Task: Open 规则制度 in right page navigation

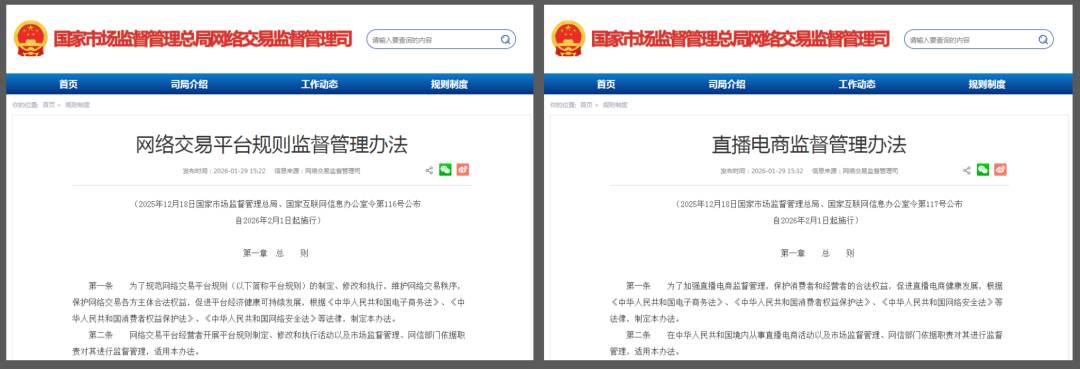Action: (988, 84)
